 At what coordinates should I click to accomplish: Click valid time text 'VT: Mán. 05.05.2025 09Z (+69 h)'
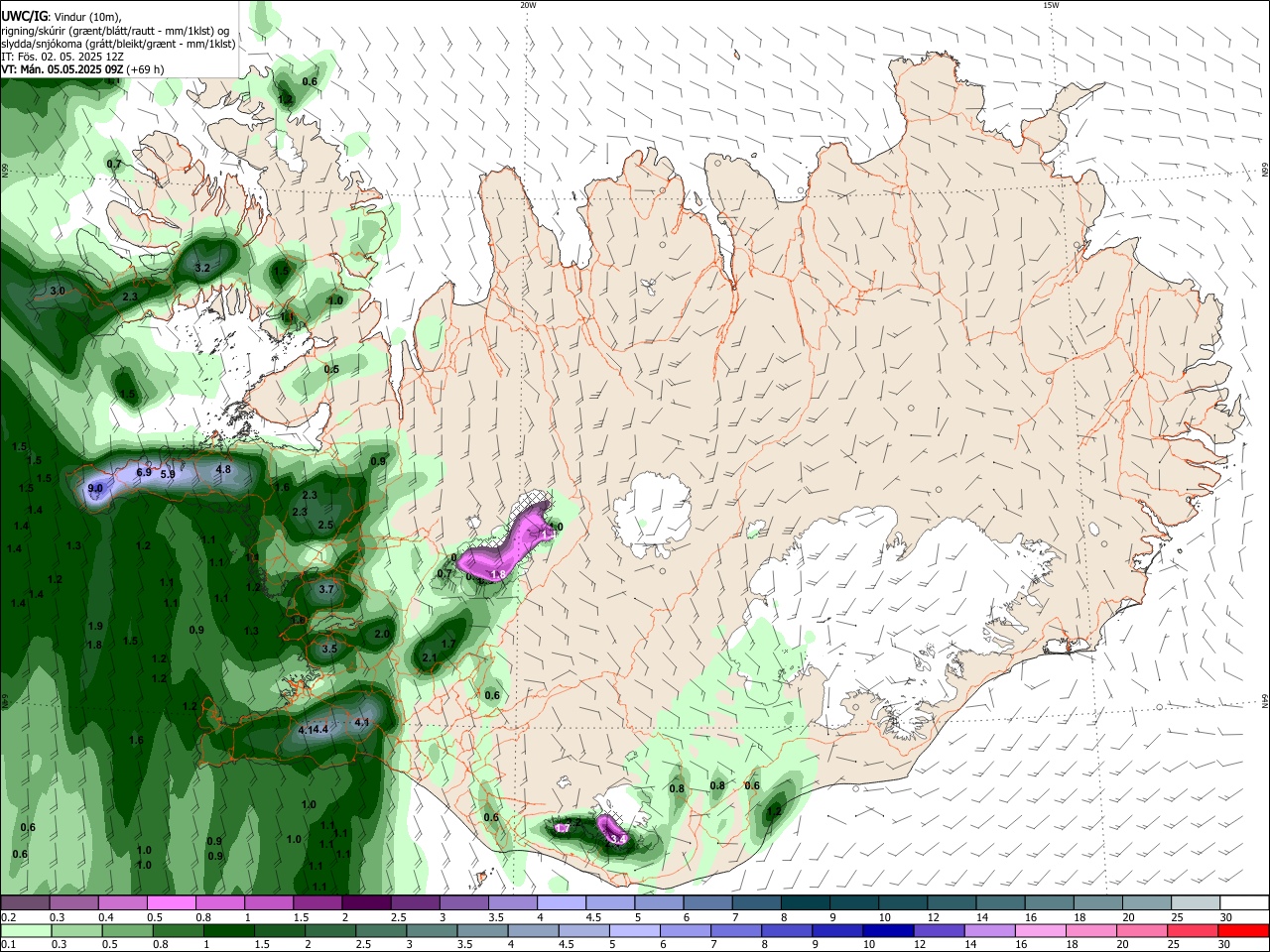[82, 69]
